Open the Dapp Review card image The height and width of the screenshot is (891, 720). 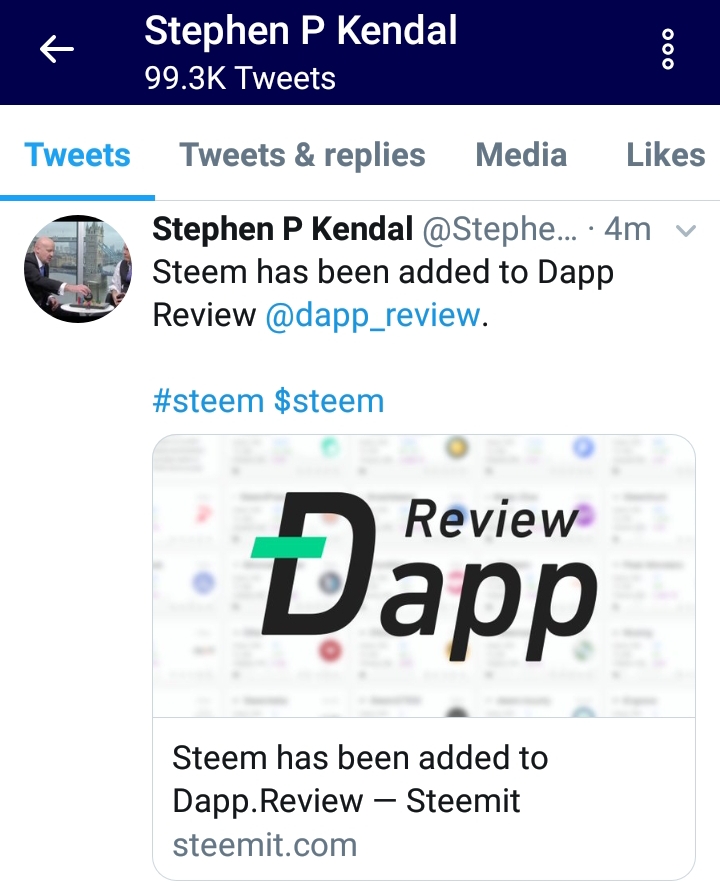423,576
